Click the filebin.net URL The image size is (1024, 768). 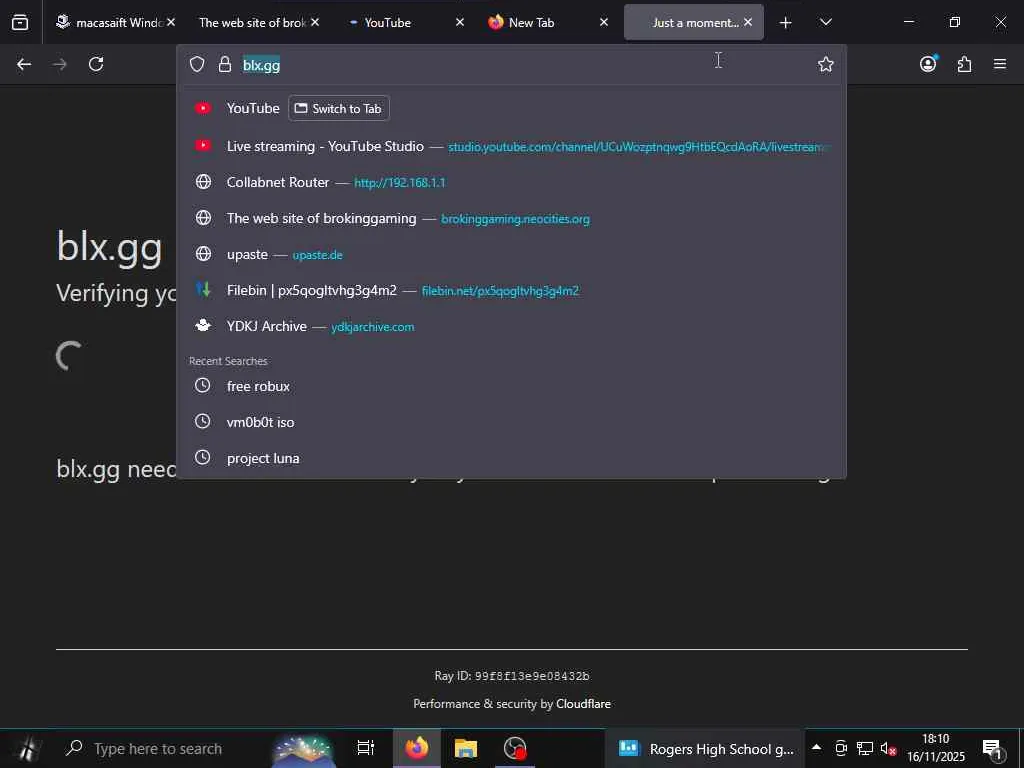(500, 291)
